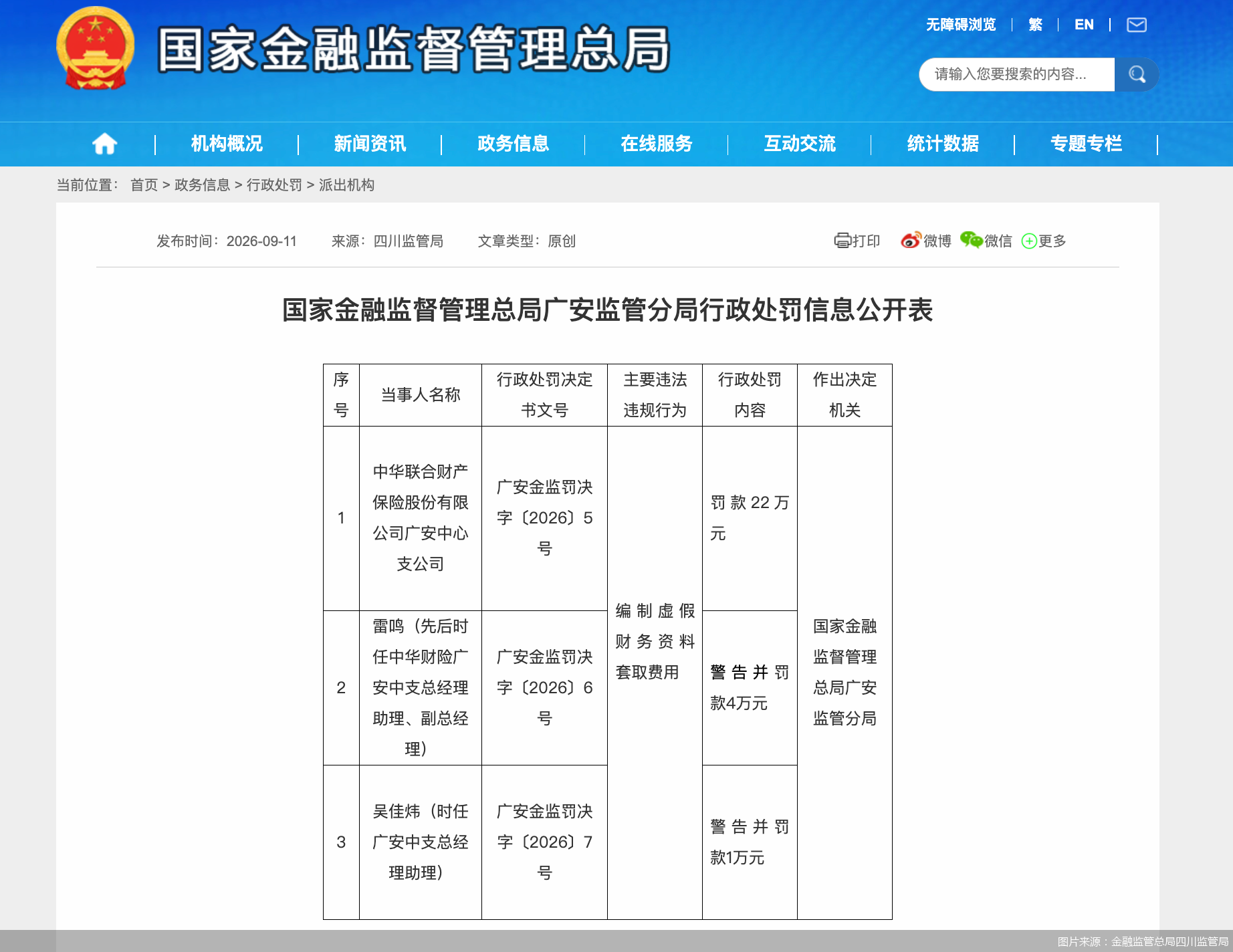
Task: Click the site title 国家金融监督管理总局
Action: (x=414, y=49)
